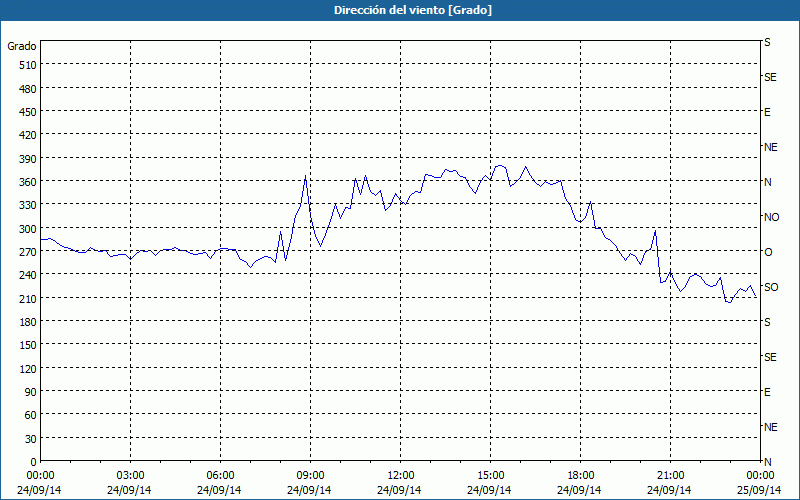The image size is (800, 500).
Task: Select the "SO" compass direction label
Action: click(771, 287)
